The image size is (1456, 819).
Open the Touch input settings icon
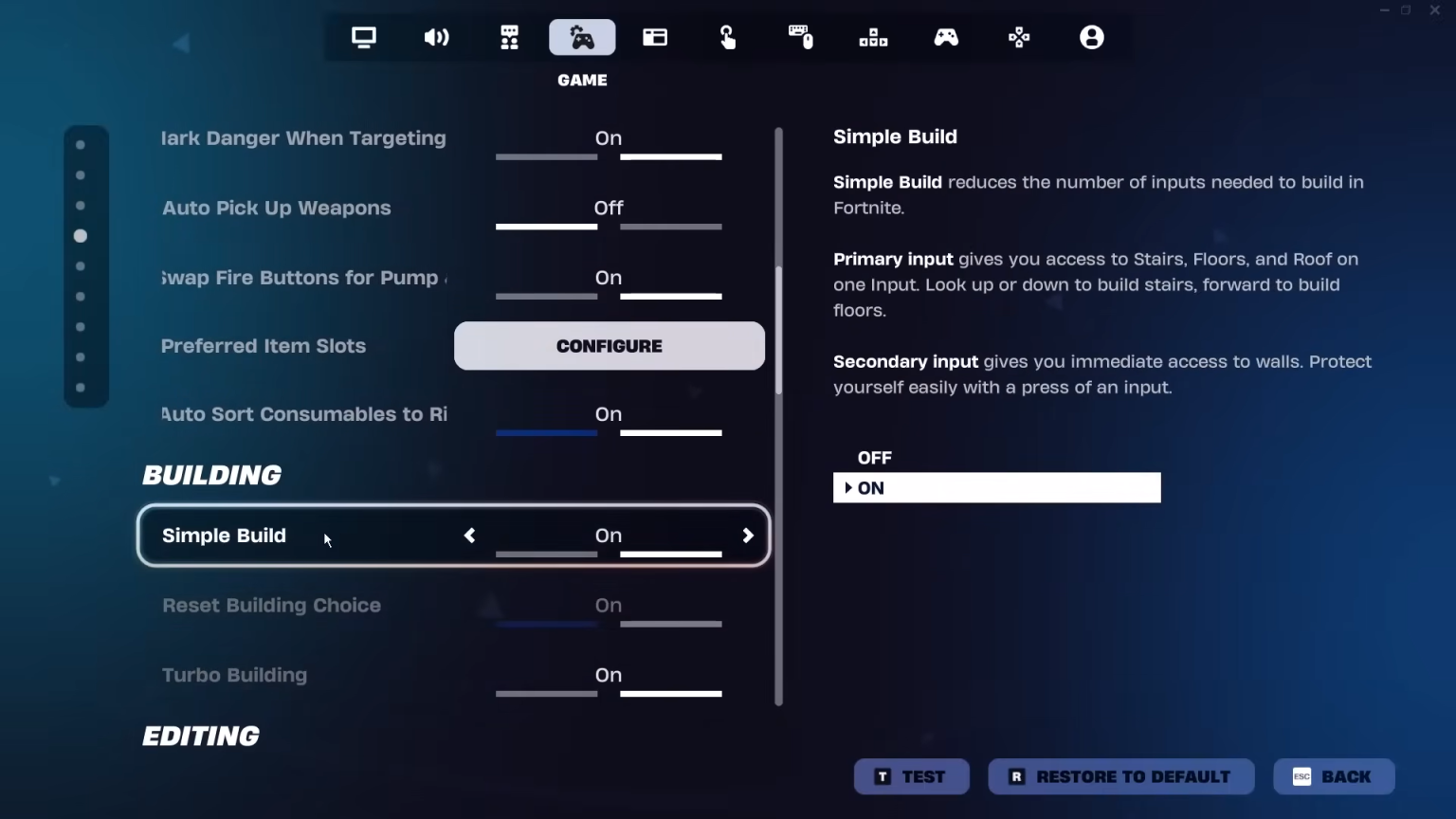coord(727,37)
